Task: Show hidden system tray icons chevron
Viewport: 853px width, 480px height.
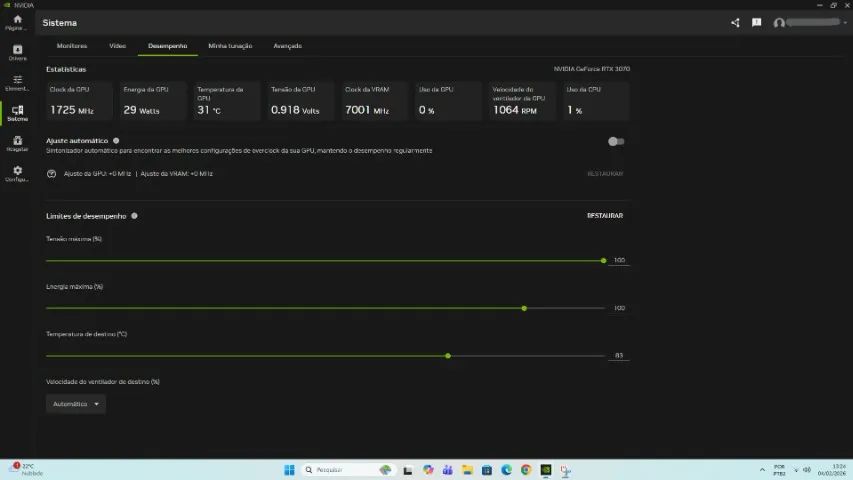Action: [x=762, y=470]
